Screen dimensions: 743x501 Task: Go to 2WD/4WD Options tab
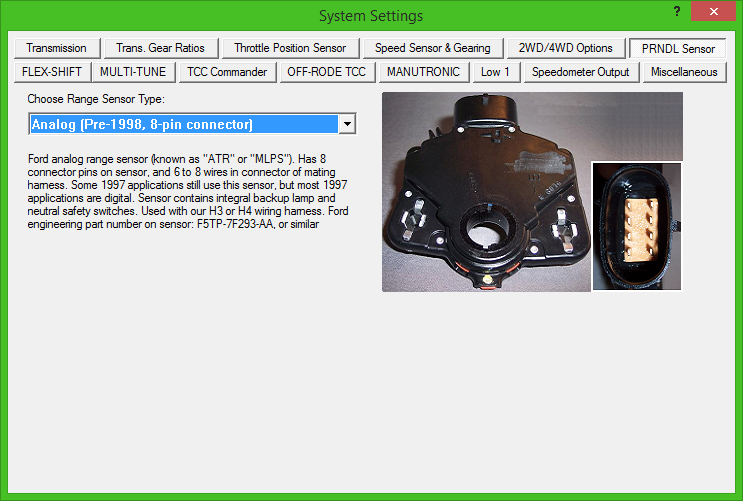coord(566,48)
